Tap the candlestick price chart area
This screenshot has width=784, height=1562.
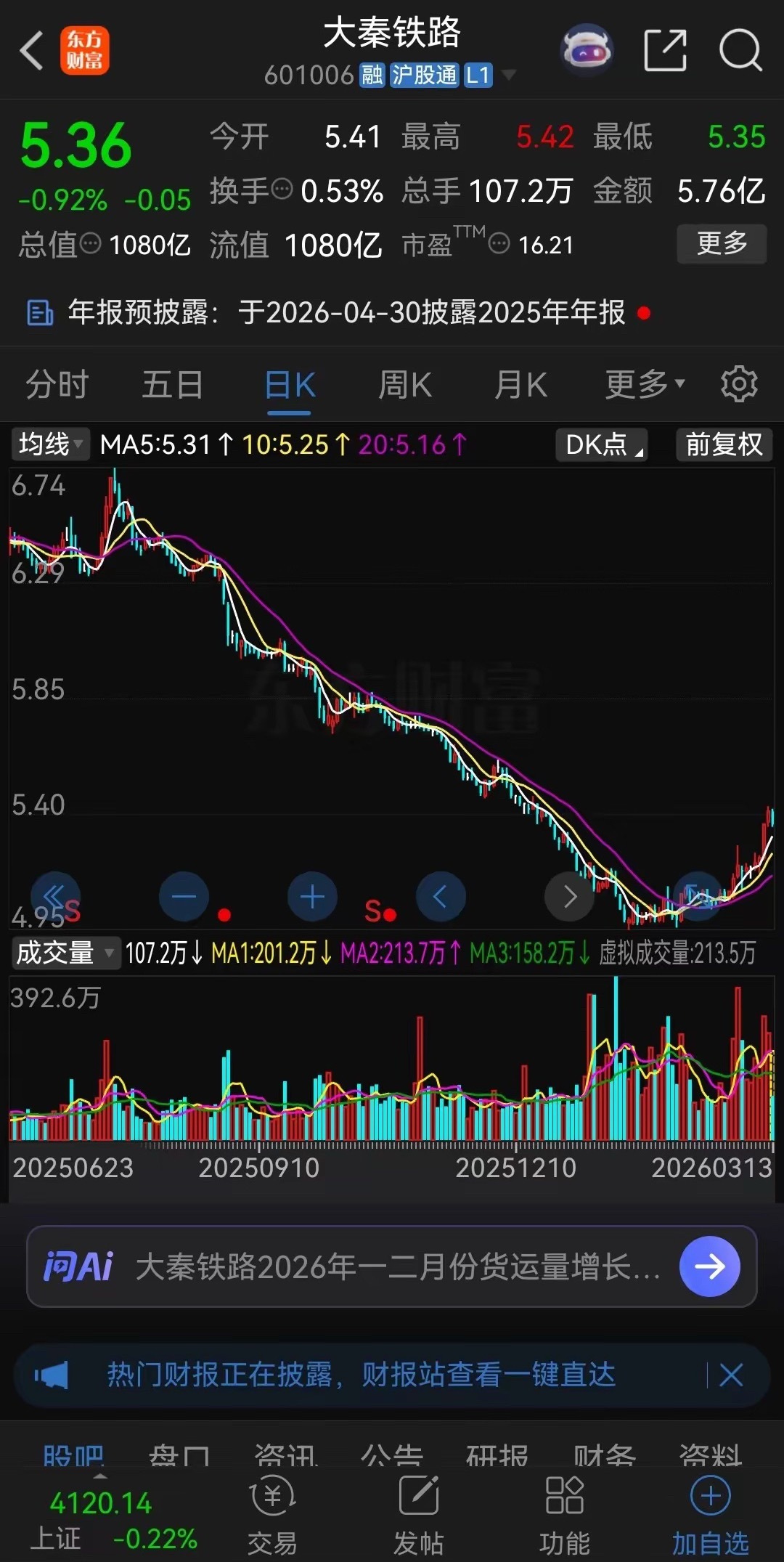coord(392,698)
